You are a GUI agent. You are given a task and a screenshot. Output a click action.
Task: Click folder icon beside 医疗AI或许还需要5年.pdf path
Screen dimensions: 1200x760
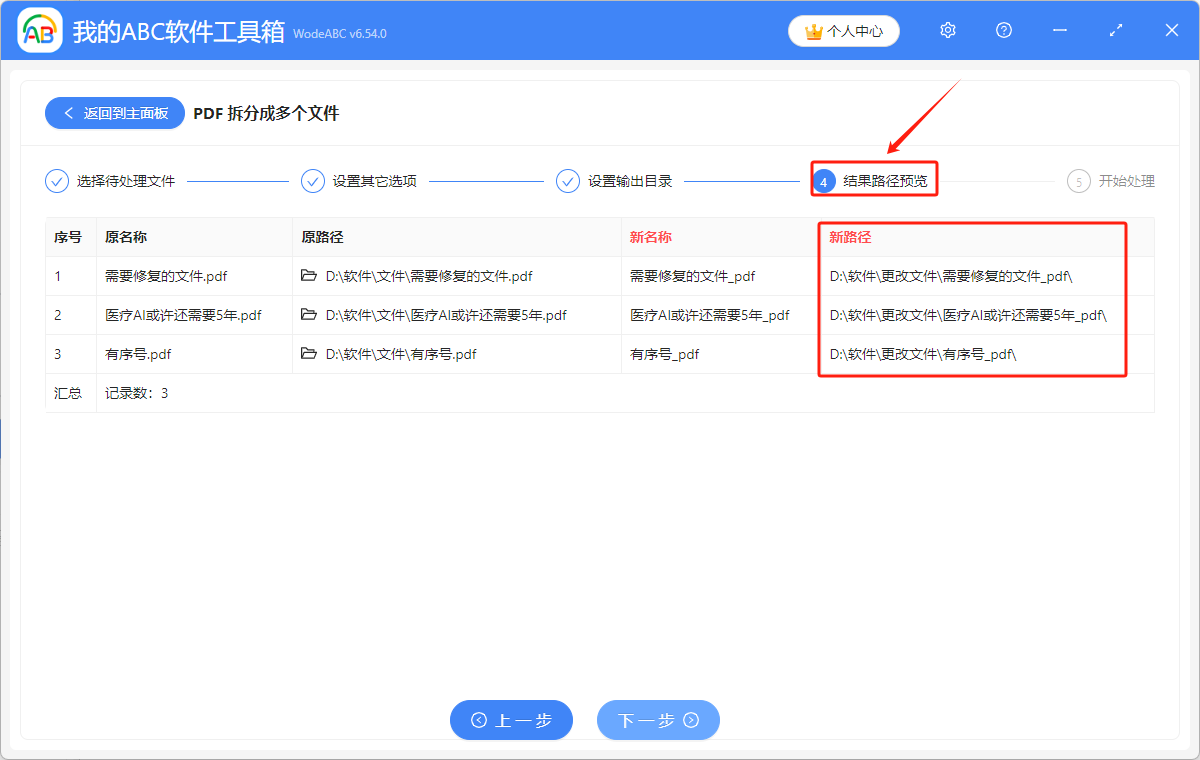pyautogui.click(x=310, y=315)
